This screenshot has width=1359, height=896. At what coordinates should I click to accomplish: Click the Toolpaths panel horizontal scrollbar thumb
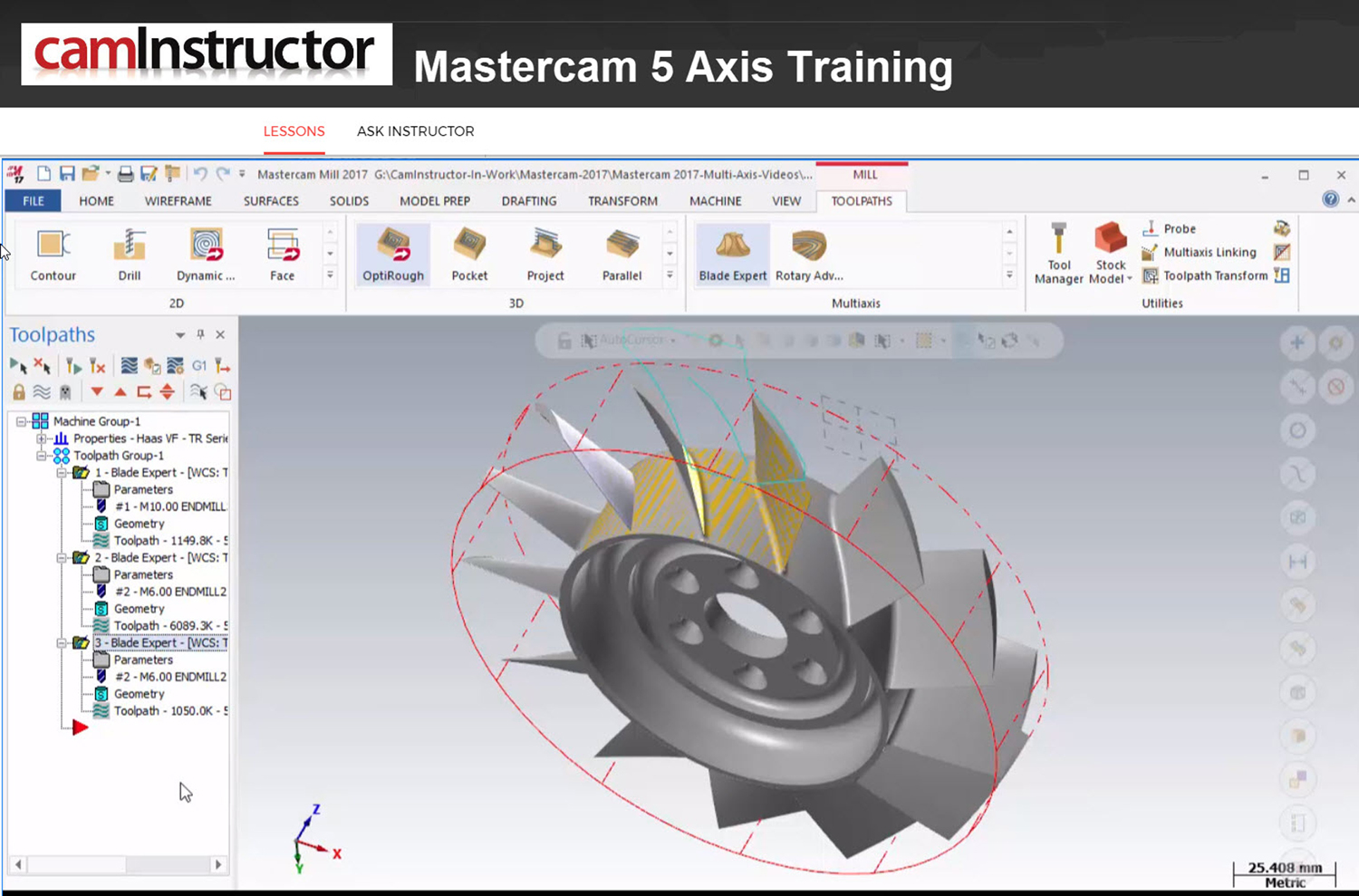click(75, 864)
